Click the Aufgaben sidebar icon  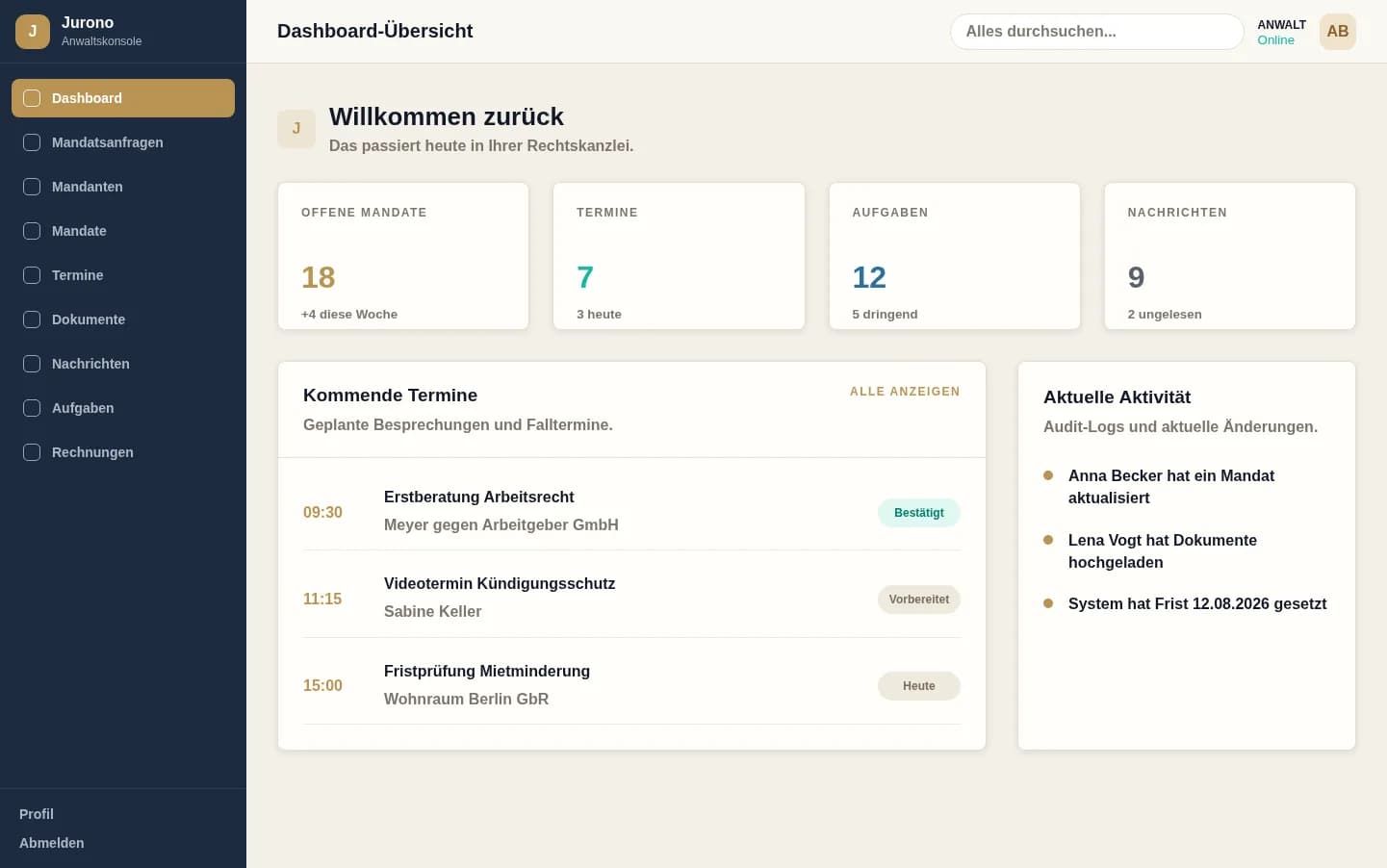(32, 408)
